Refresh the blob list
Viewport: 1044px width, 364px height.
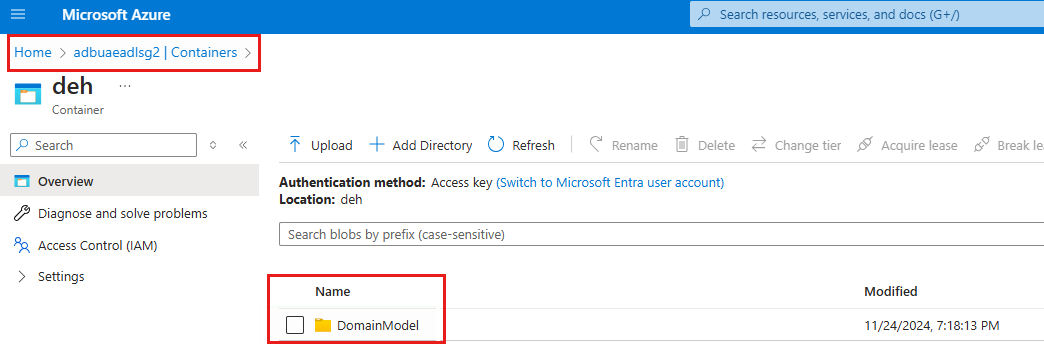click(x=521, y=145)
